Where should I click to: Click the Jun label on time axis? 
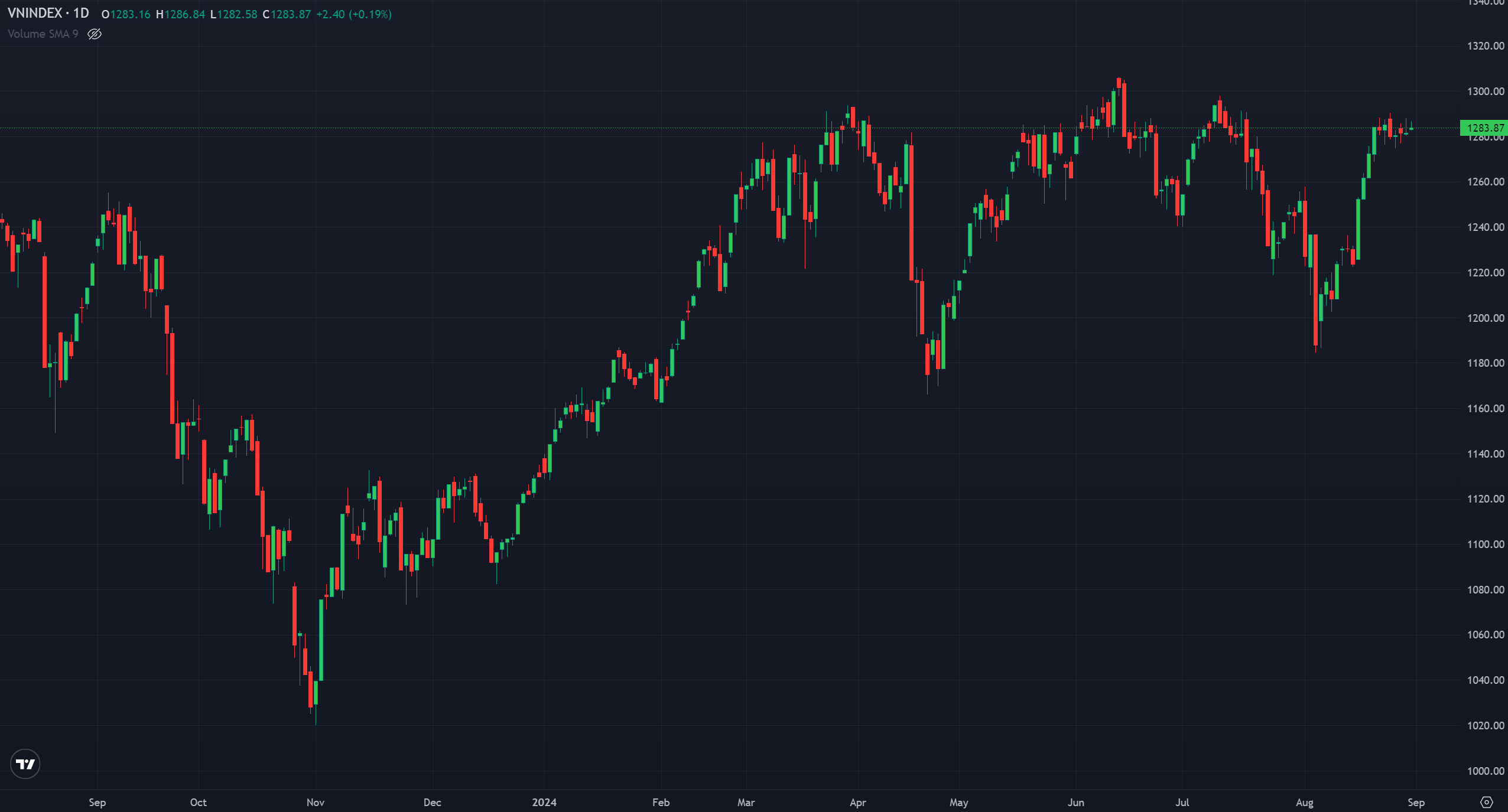[x=1075, y=802]
